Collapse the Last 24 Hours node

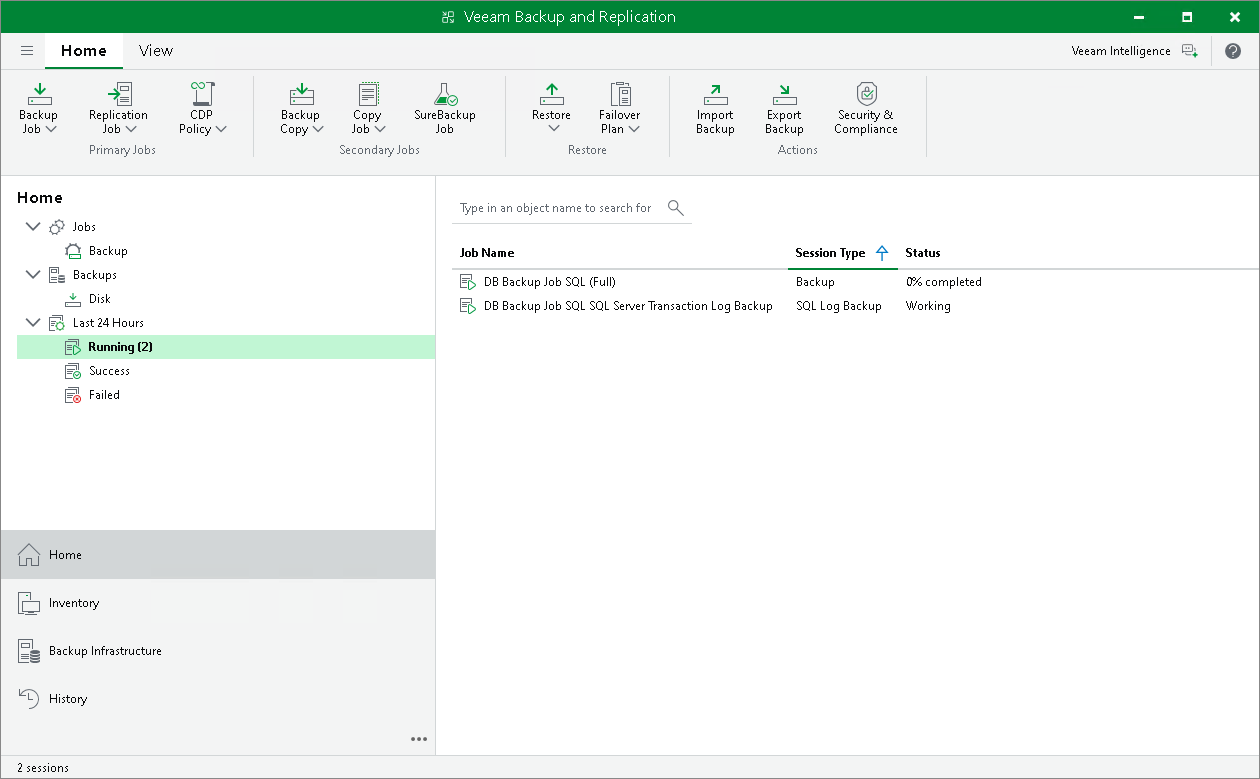click(33, 323)
